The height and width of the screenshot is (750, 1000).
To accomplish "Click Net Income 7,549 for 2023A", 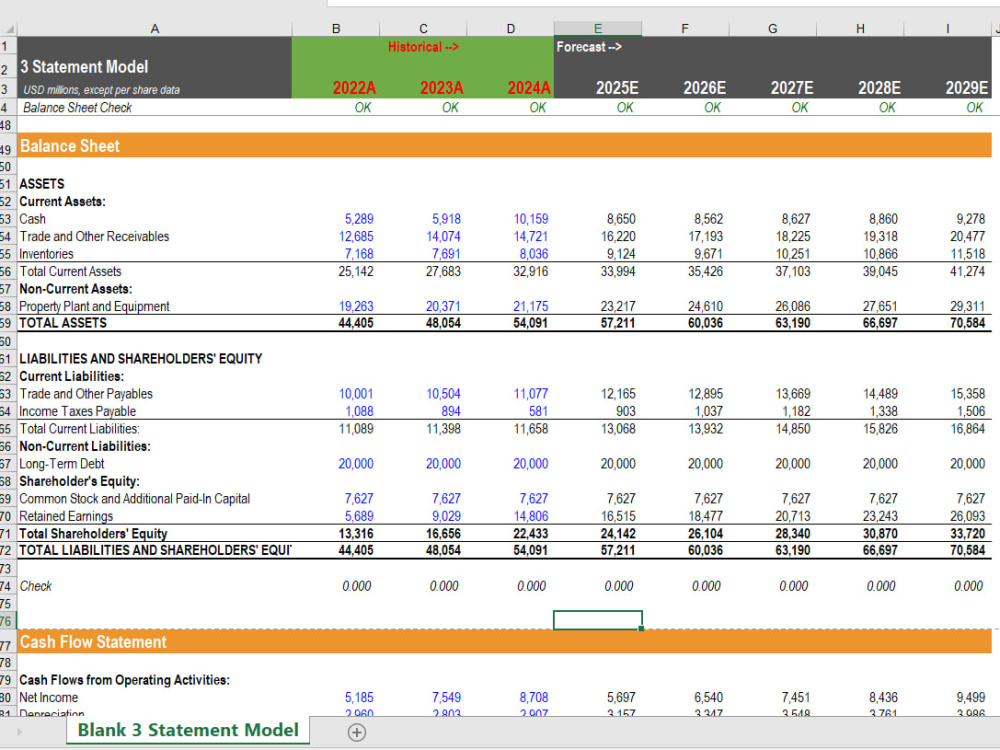I will 446,698.
